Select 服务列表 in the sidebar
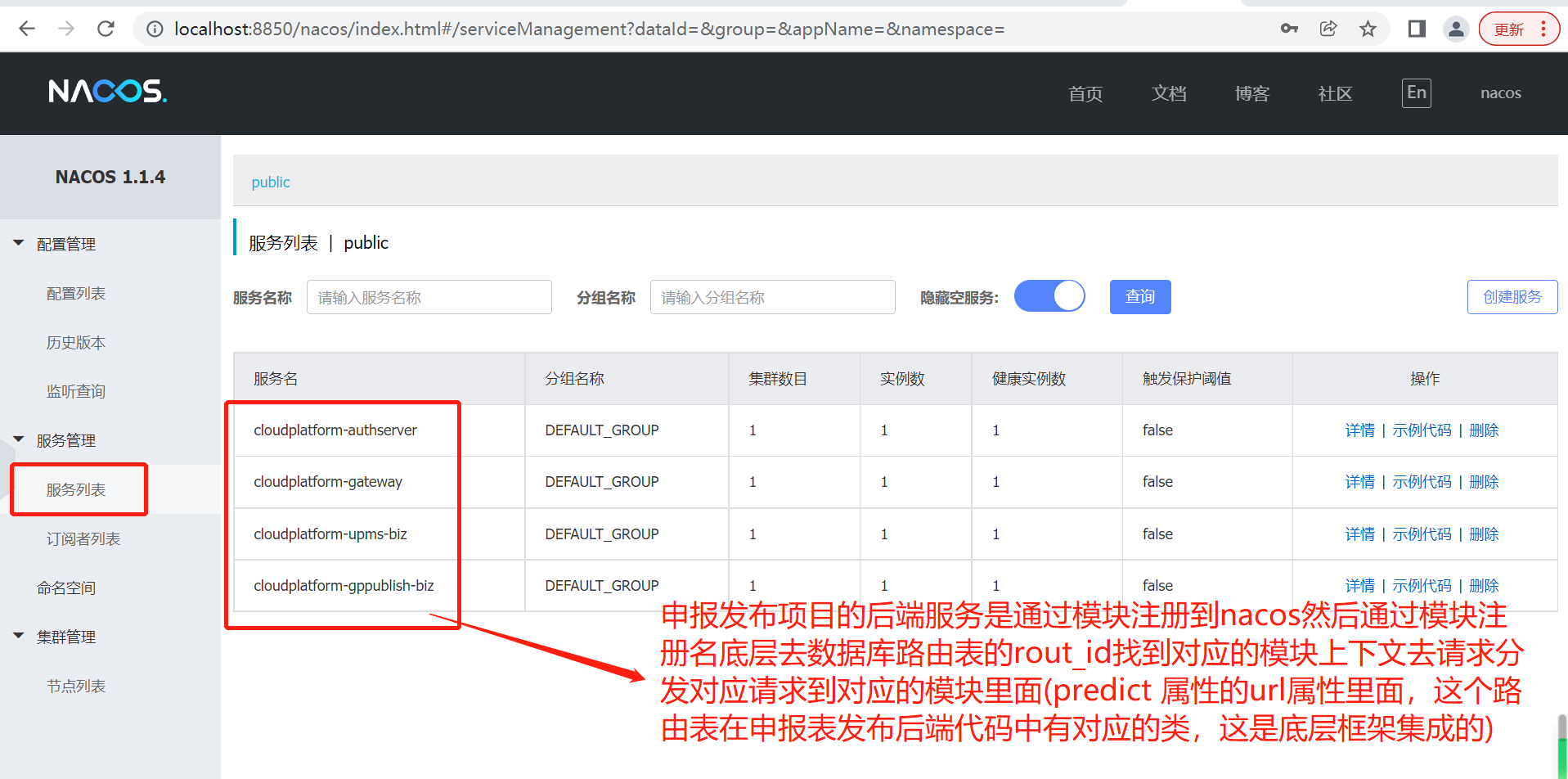The image size is (1568, 779). tap(76, 490)
